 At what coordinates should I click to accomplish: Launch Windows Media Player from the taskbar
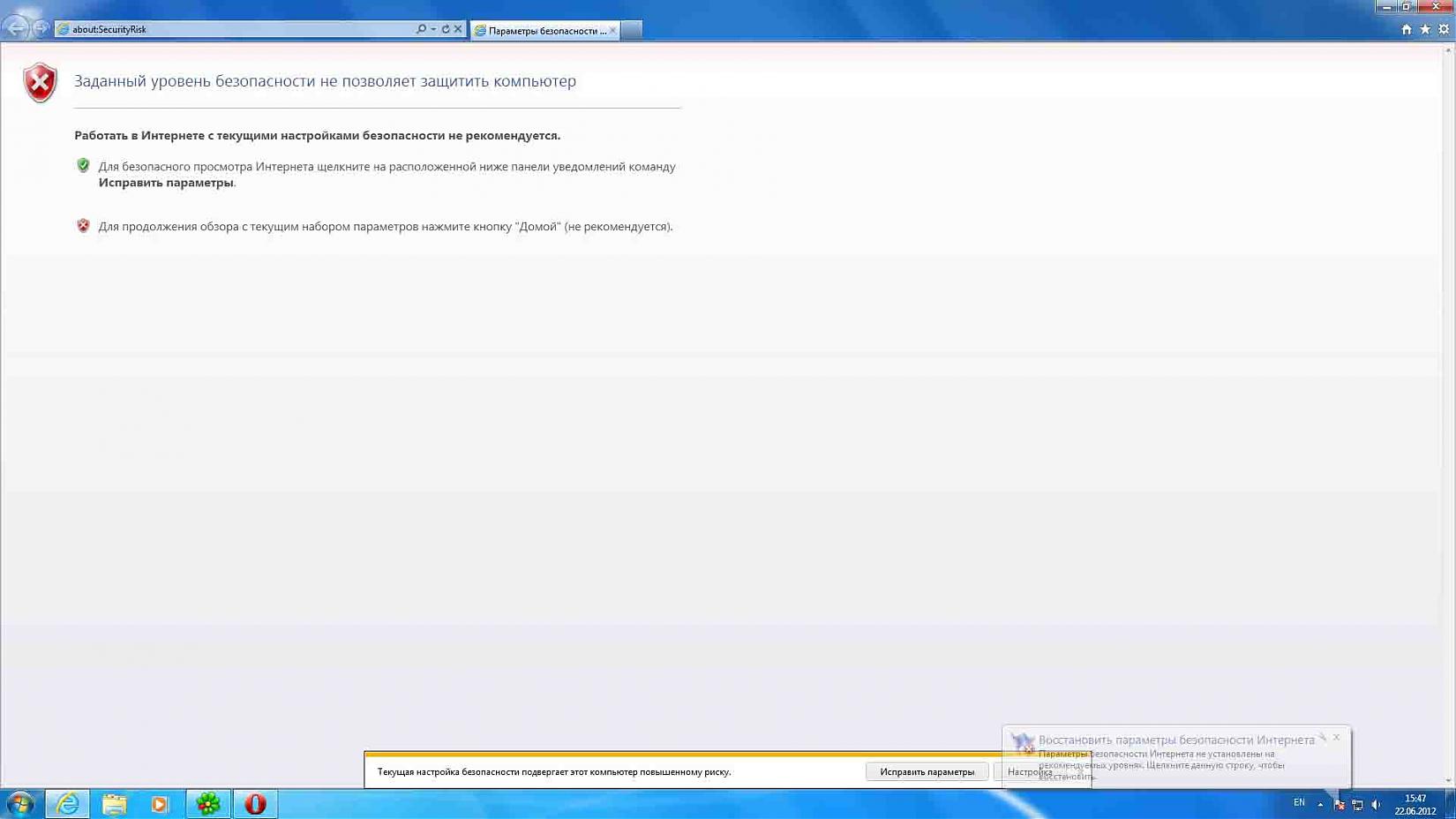tap(160, 804)
